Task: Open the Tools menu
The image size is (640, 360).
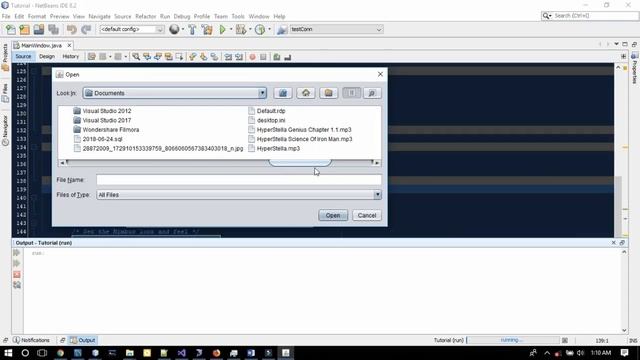Action: click(238, 16)
